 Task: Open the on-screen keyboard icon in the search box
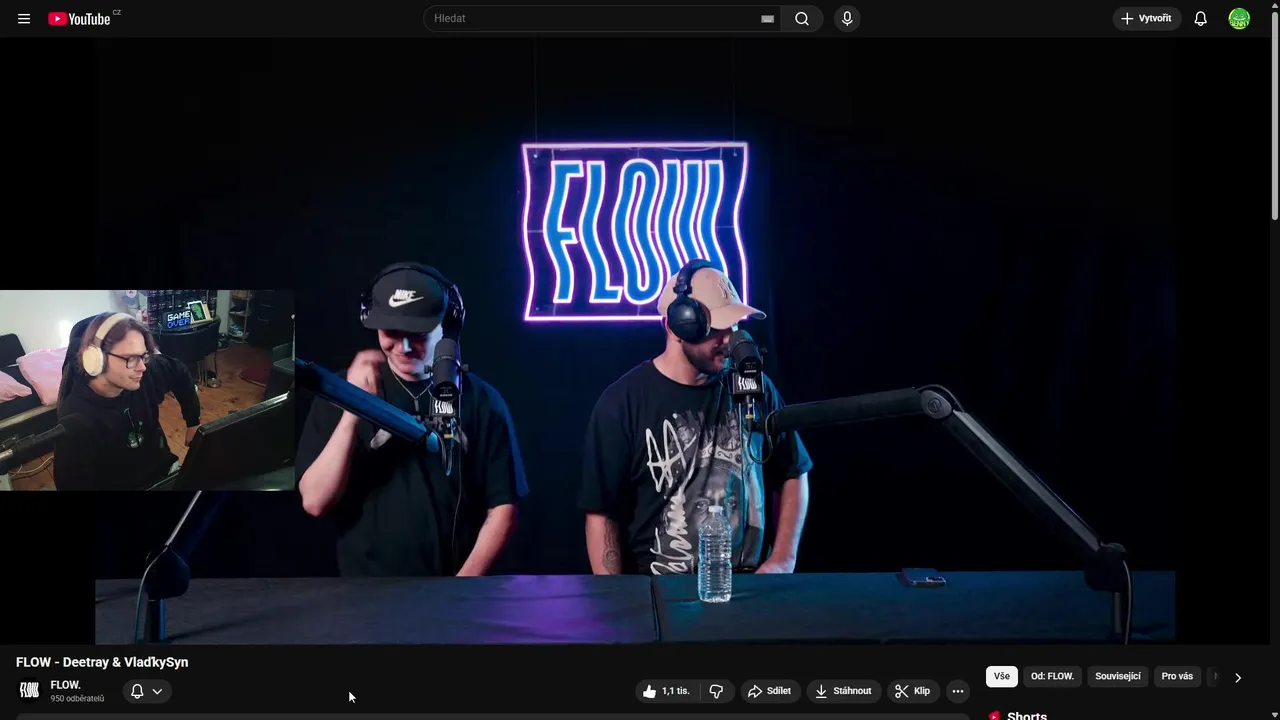point(767,19)
